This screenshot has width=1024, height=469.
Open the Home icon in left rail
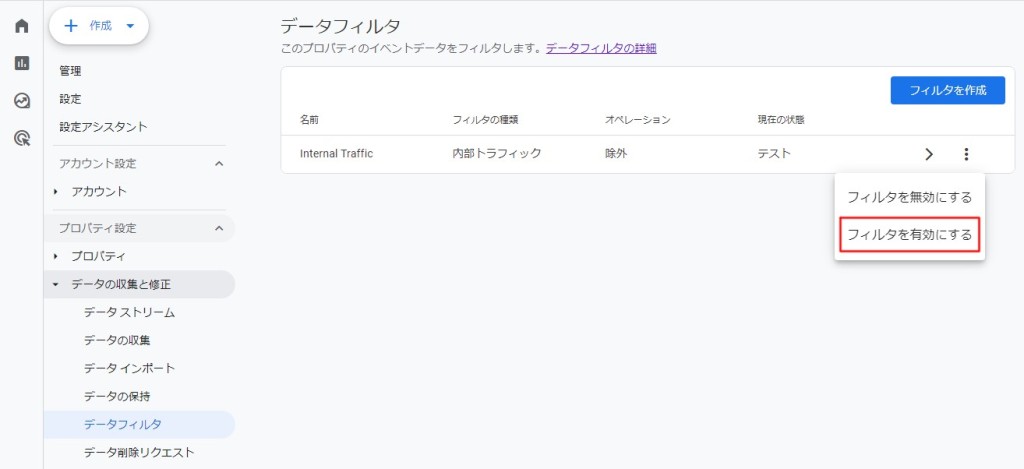21,26
